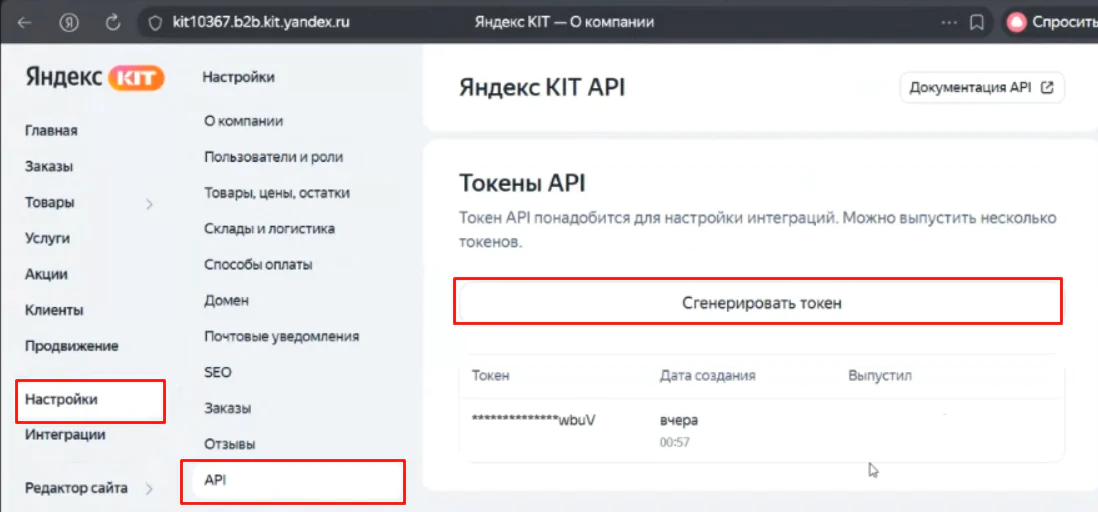Select Настройки in the left sidebar
The width and height of the screenshot is (1098, 512).
click(90, 401)
